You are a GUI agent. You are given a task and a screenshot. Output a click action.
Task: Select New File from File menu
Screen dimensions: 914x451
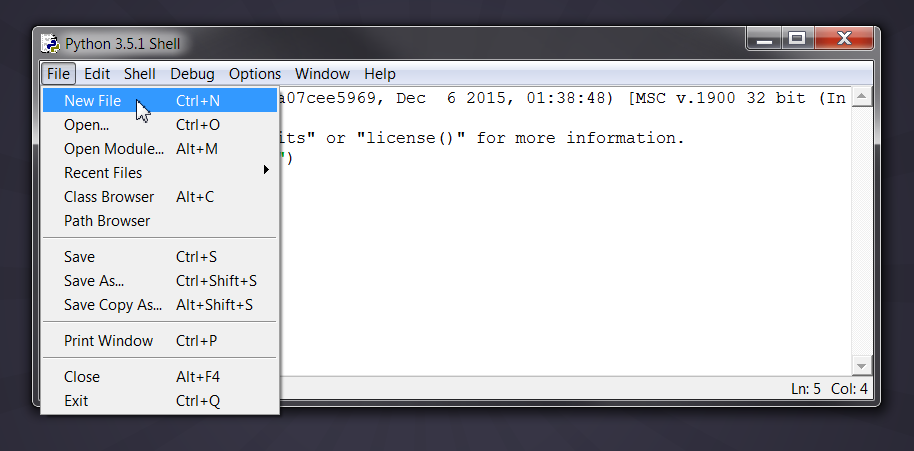pos(160,101)
